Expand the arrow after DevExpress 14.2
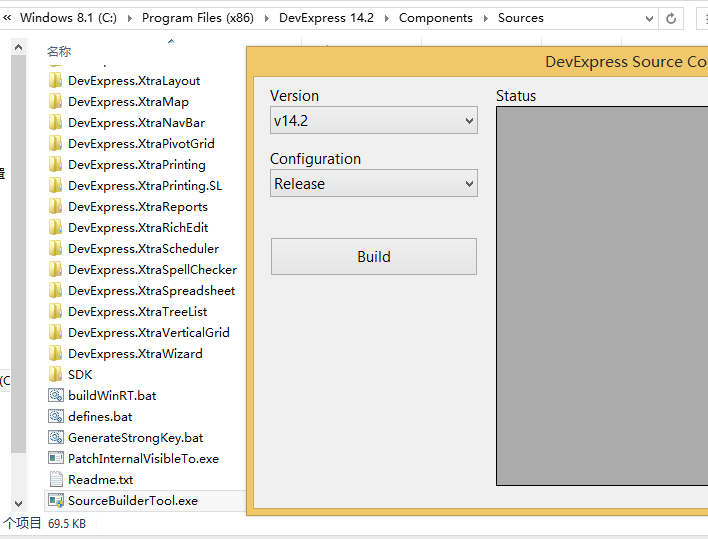708x539 pixels. 387,19
